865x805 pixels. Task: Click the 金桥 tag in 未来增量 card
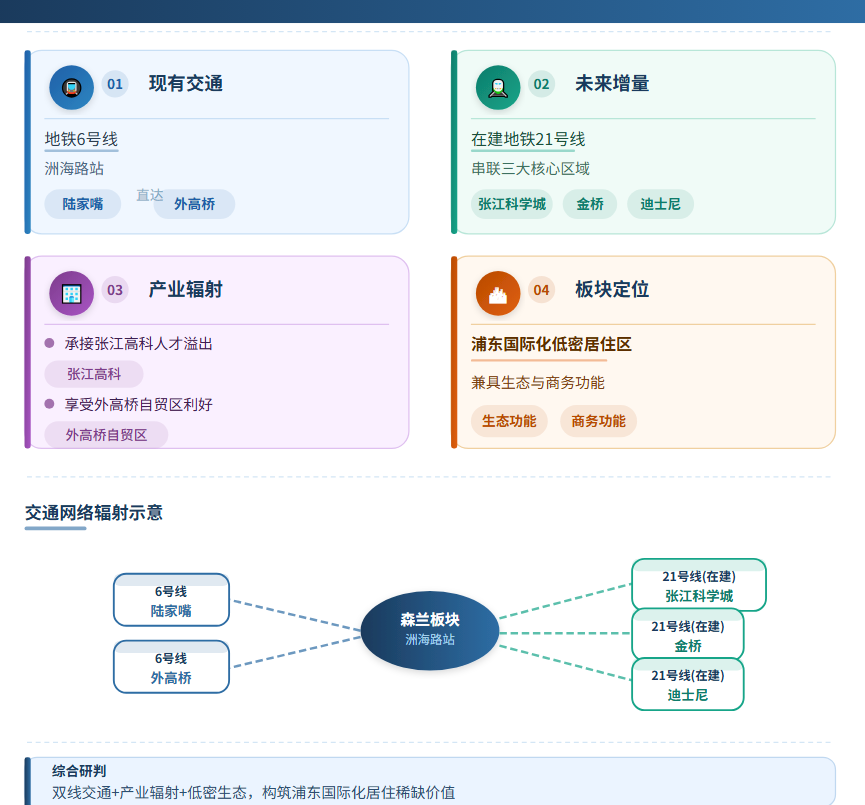[x=590, y=204]
